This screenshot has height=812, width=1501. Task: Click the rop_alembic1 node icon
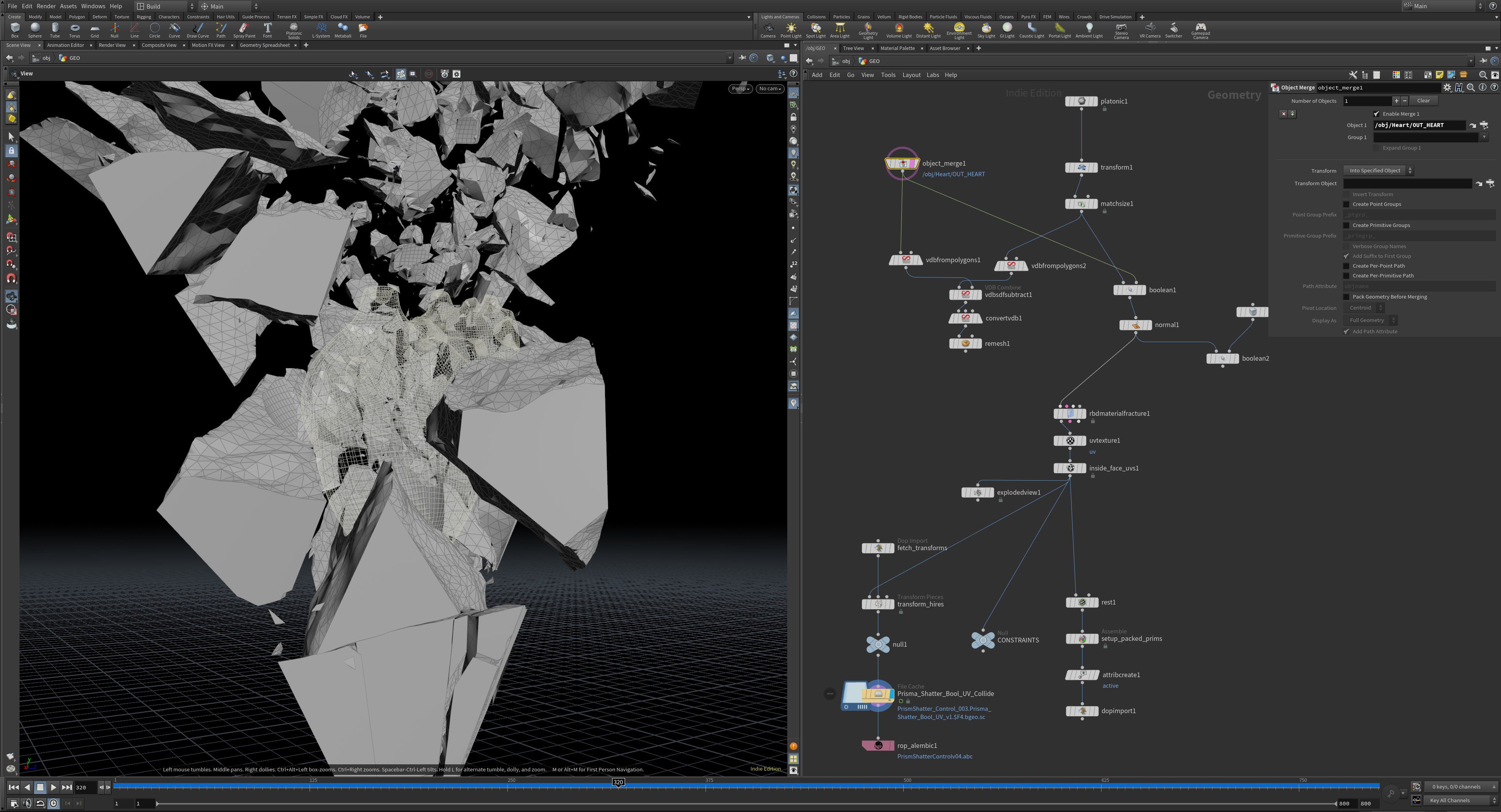click(x=878, y=746)
